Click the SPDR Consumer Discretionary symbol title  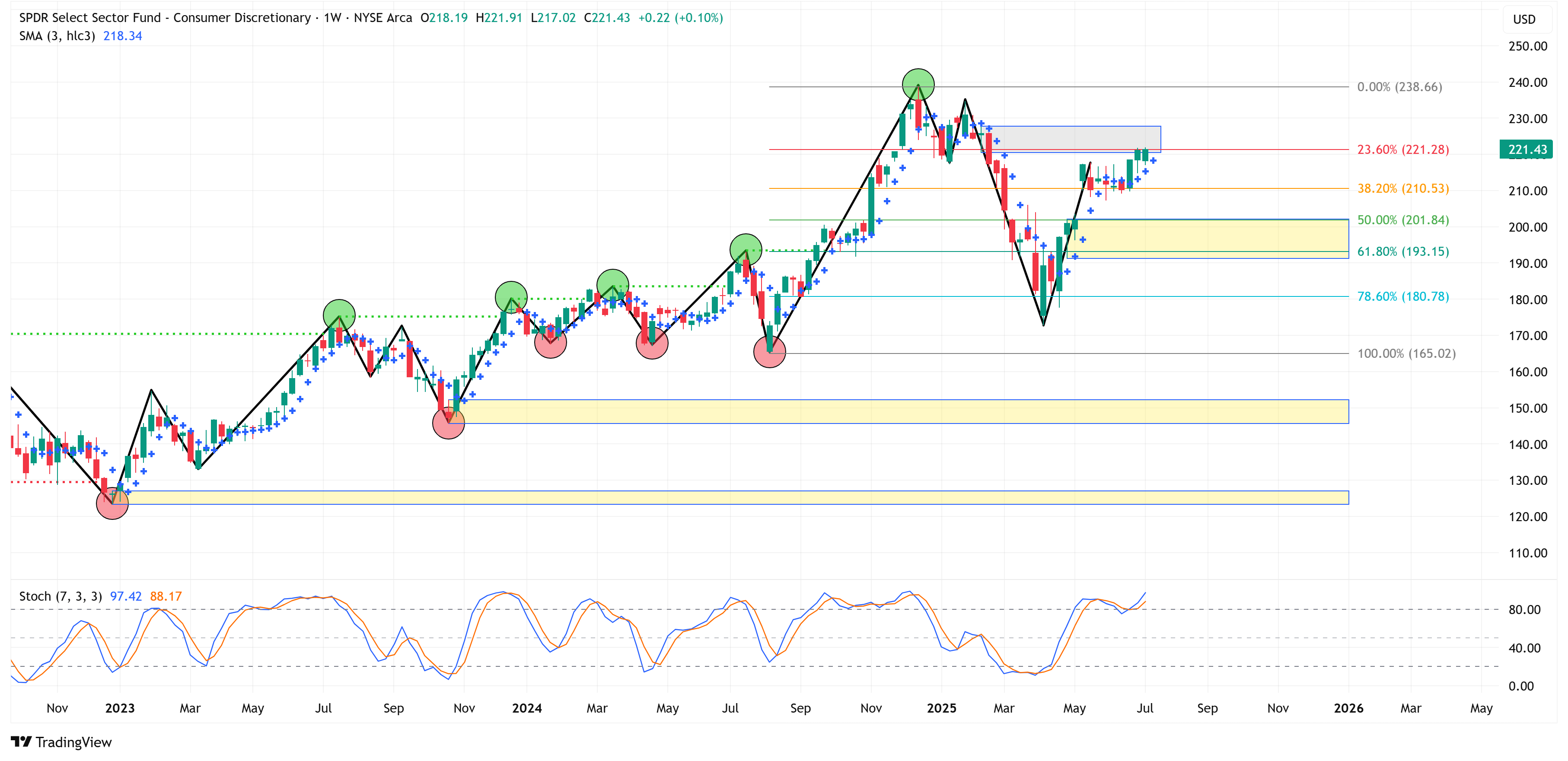coord(164,18)
